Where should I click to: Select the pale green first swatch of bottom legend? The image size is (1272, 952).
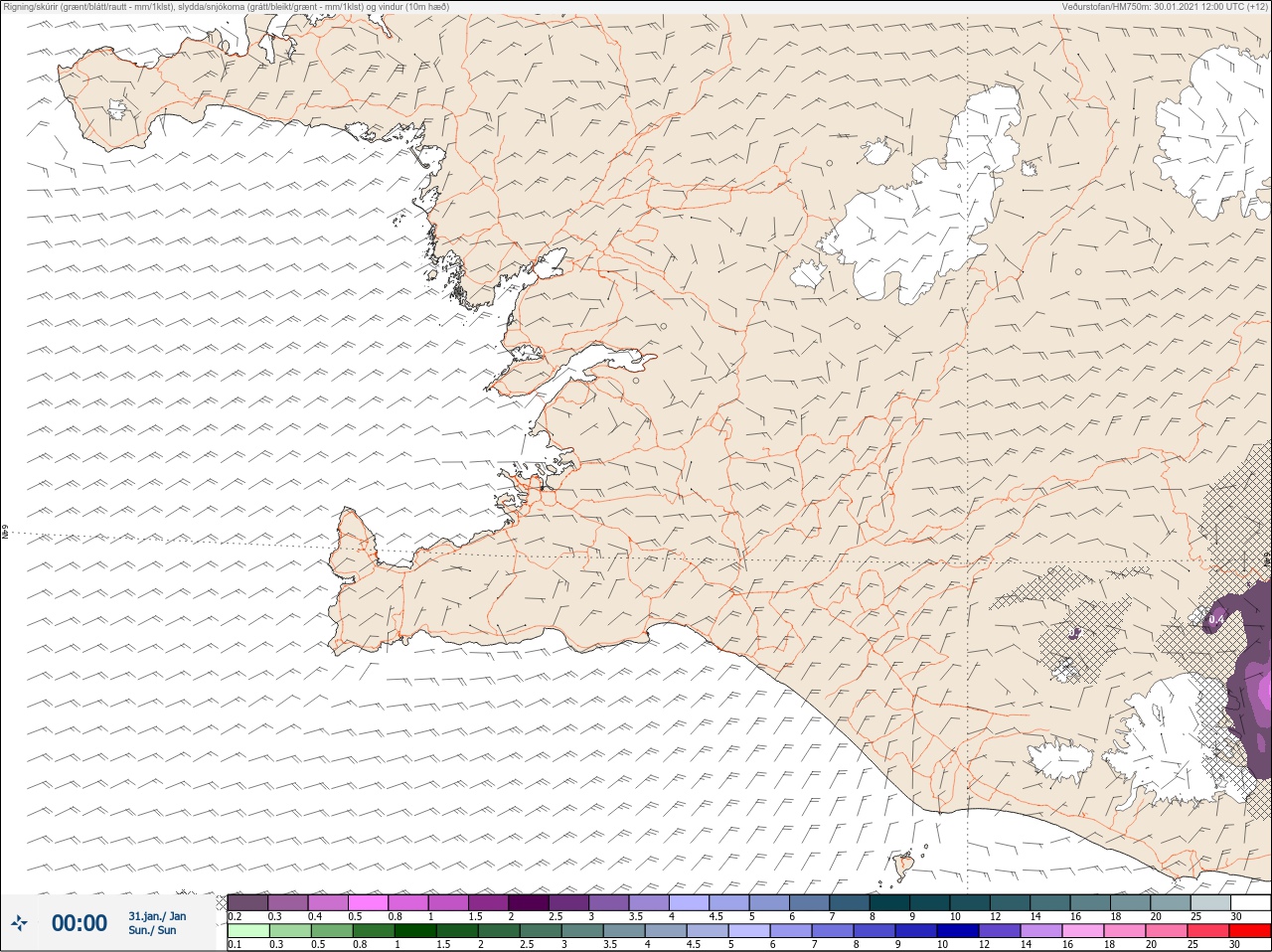point(247,931)
